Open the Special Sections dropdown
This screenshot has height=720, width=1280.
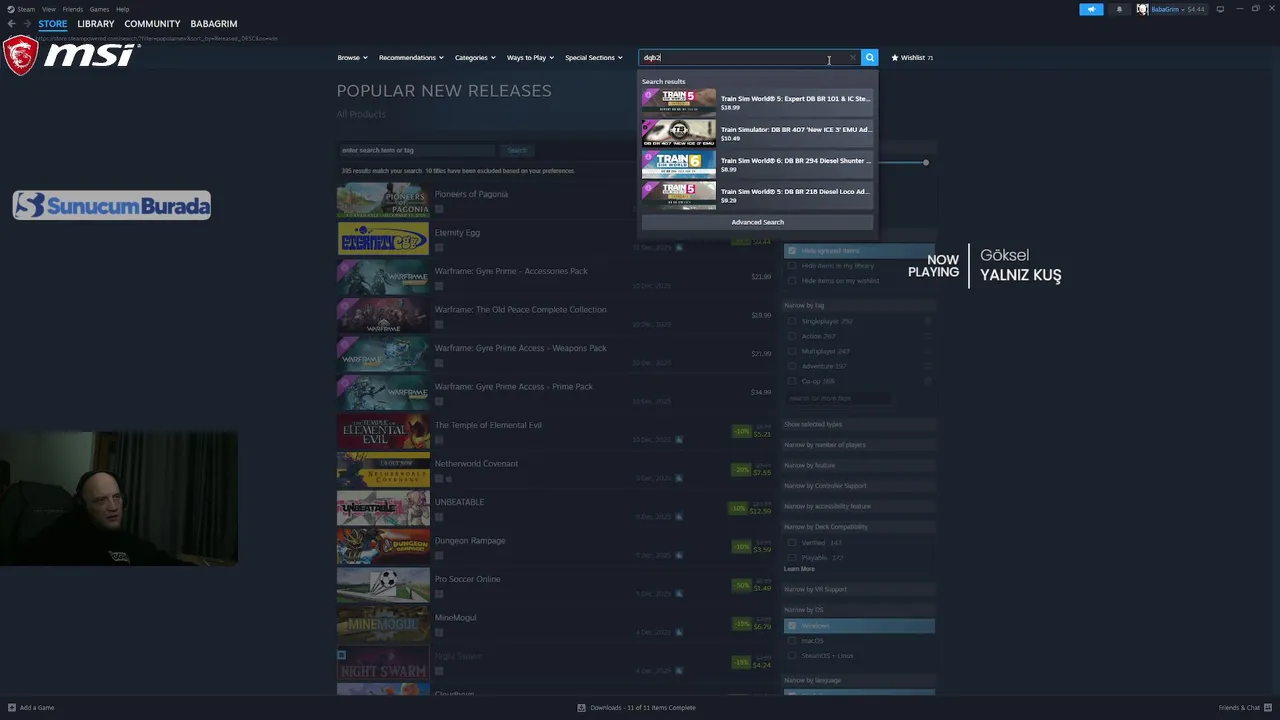594,57
